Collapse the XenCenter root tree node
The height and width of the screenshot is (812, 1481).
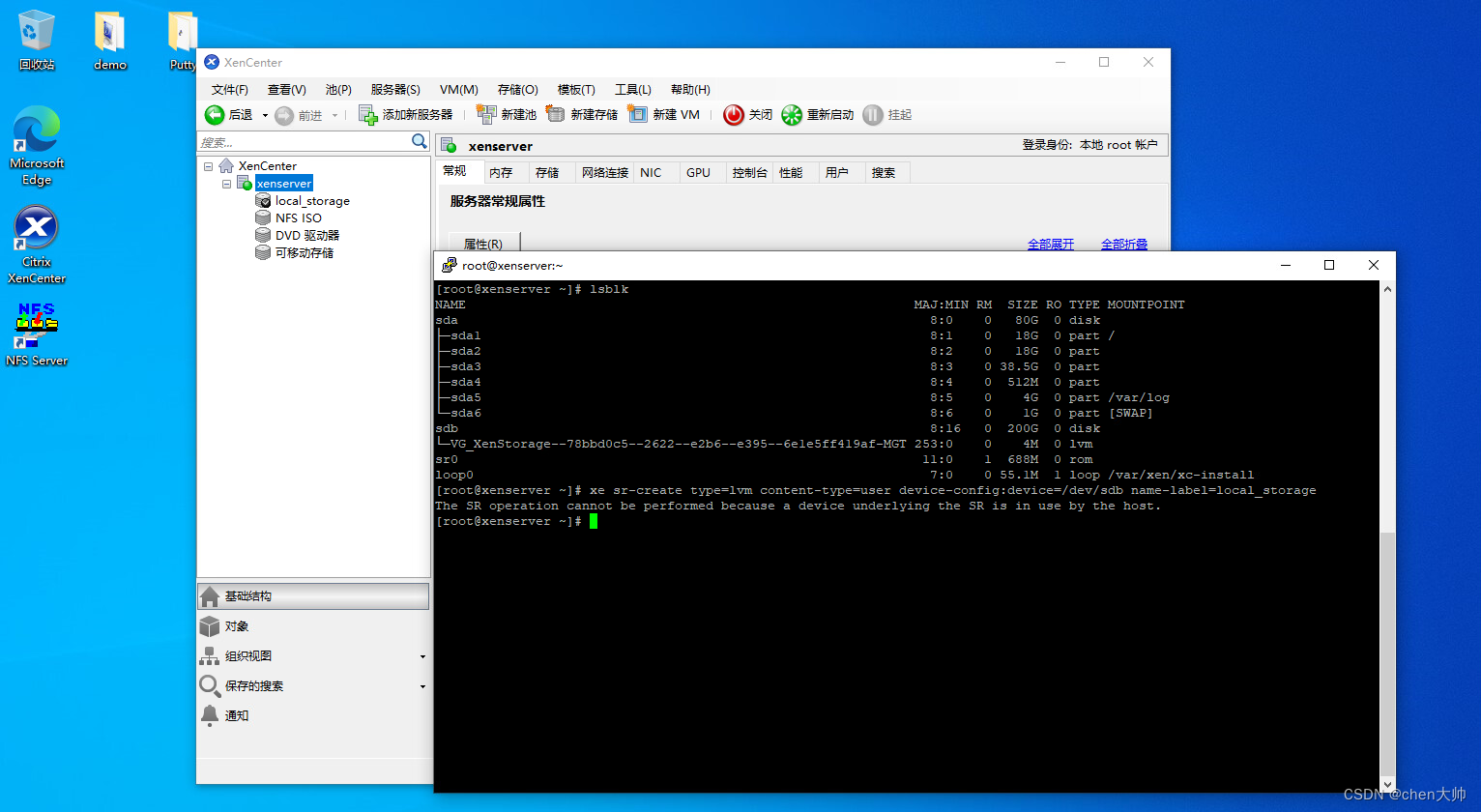pyautogui.click(x=208, y=166)
